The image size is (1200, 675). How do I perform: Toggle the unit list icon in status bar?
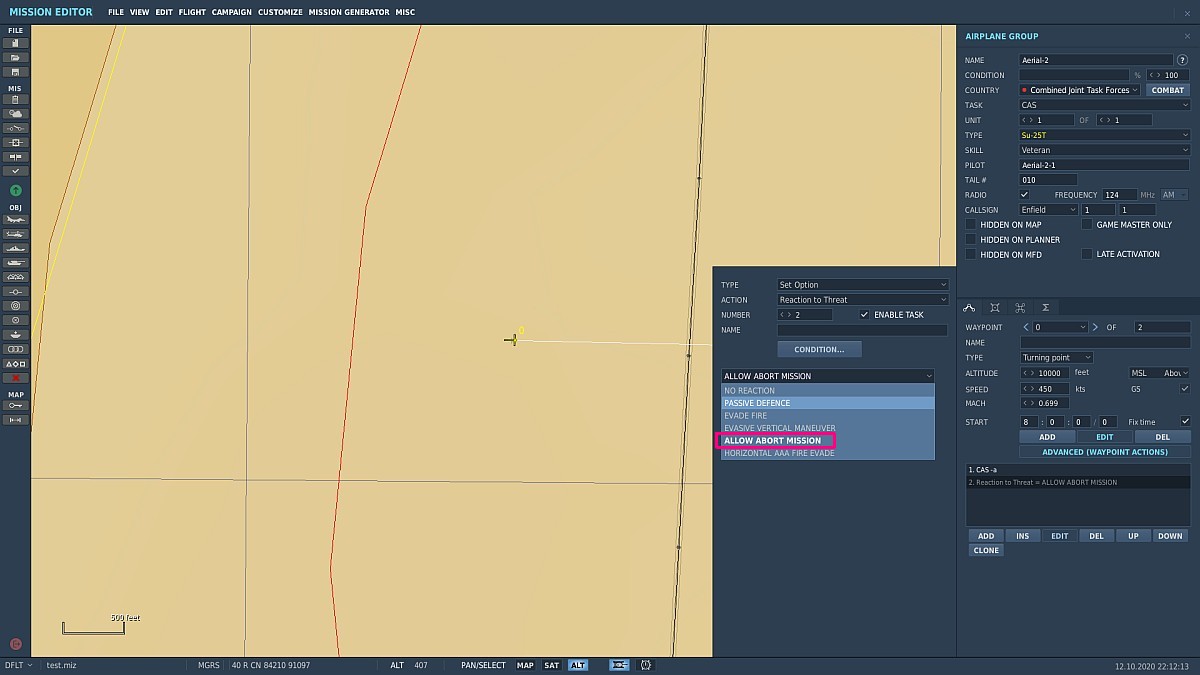(620, 665)
